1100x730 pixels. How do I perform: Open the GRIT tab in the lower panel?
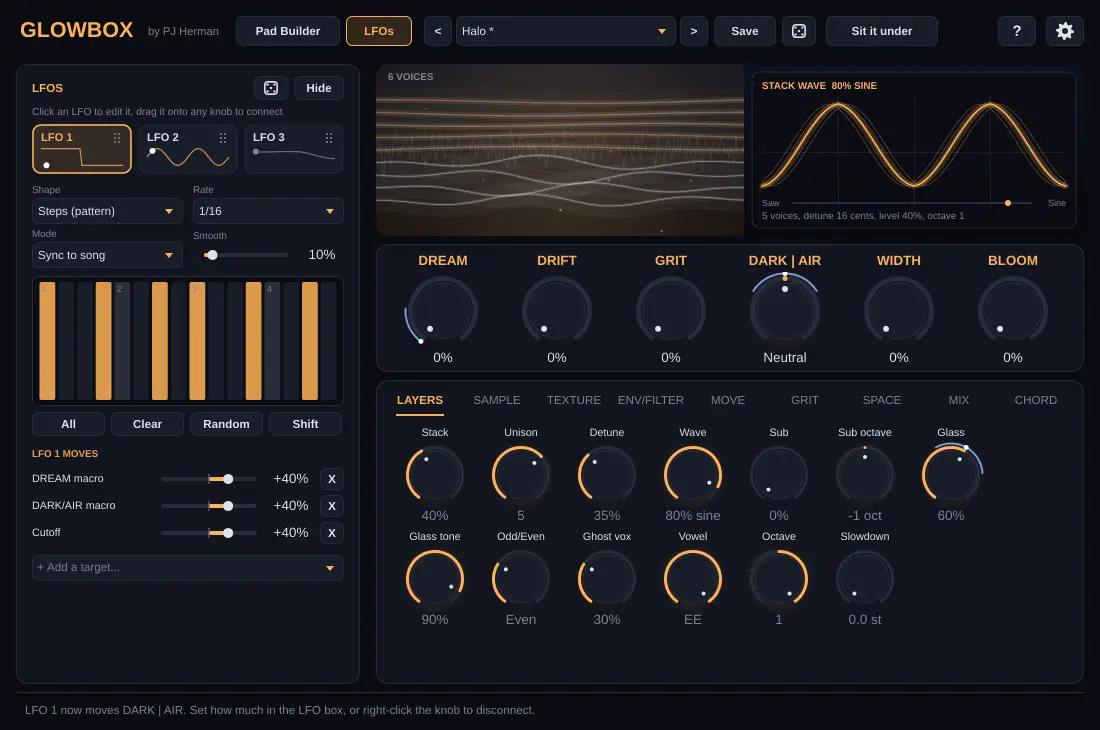tap(805, 400)
